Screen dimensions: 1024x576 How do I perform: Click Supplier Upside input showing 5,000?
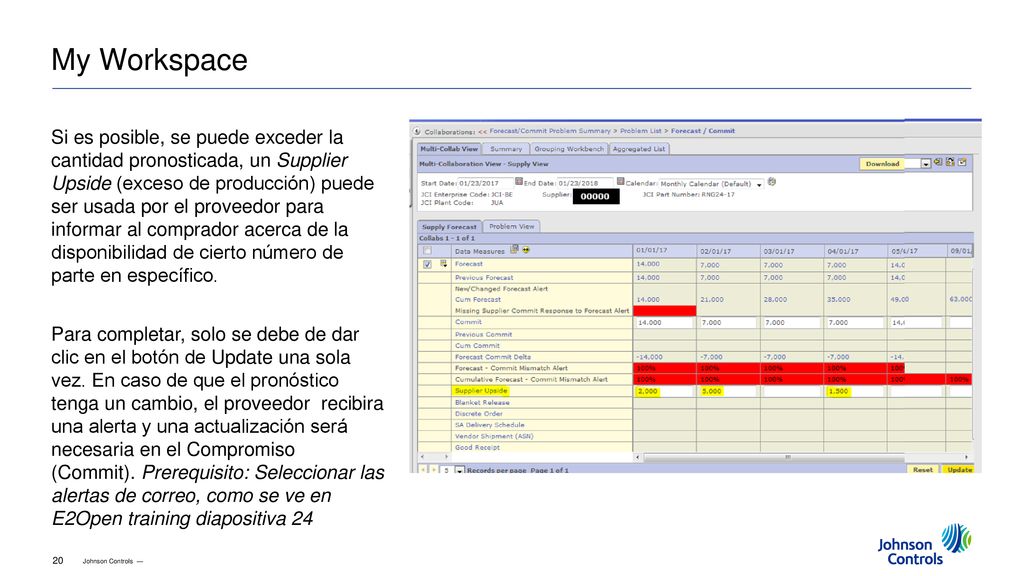click(x=728, y=391)
